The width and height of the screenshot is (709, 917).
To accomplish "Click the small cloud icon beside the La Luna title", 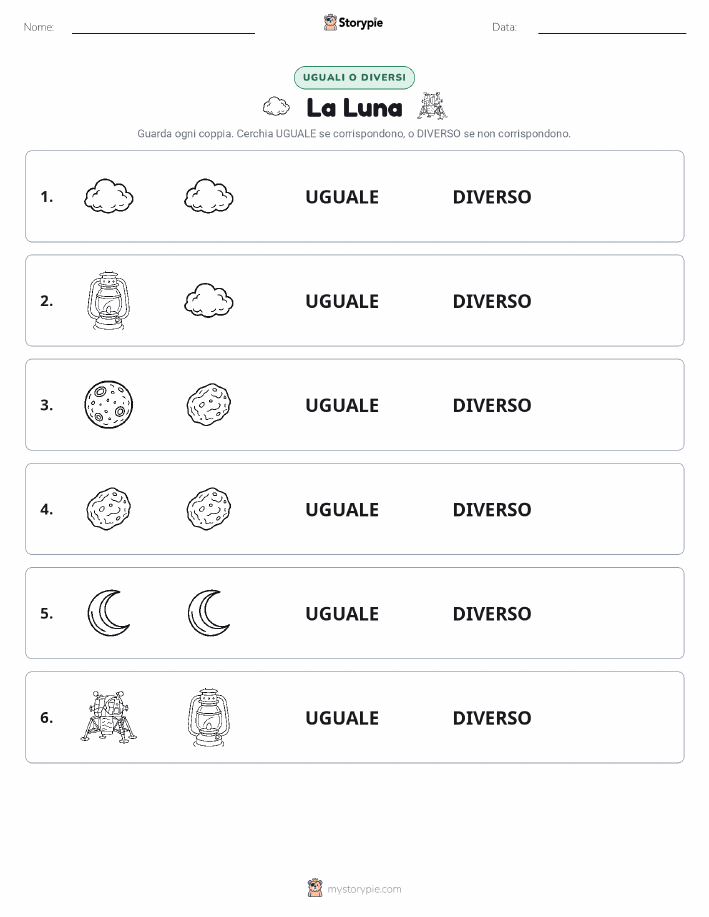I will coord(276,106).
